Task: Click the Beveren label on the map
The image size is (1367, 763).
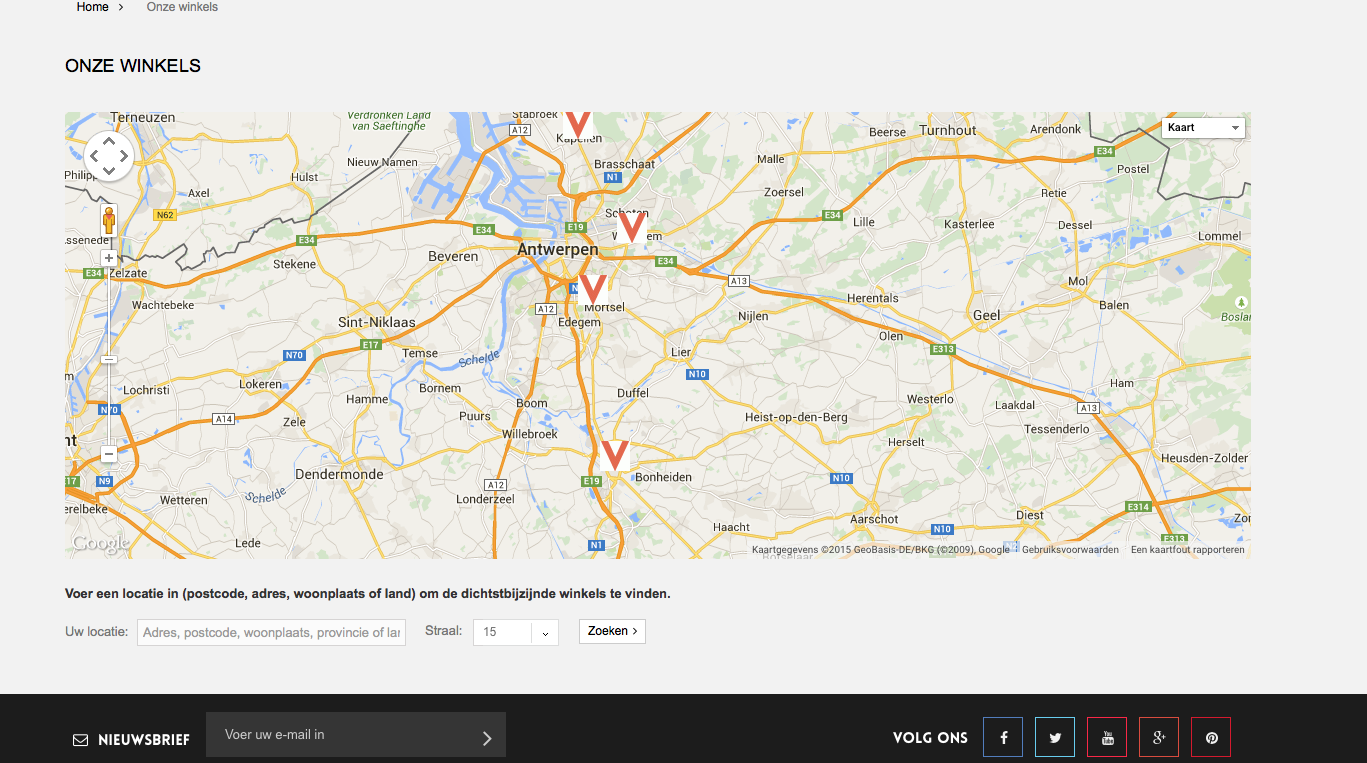Action: [x=453, y=257]
